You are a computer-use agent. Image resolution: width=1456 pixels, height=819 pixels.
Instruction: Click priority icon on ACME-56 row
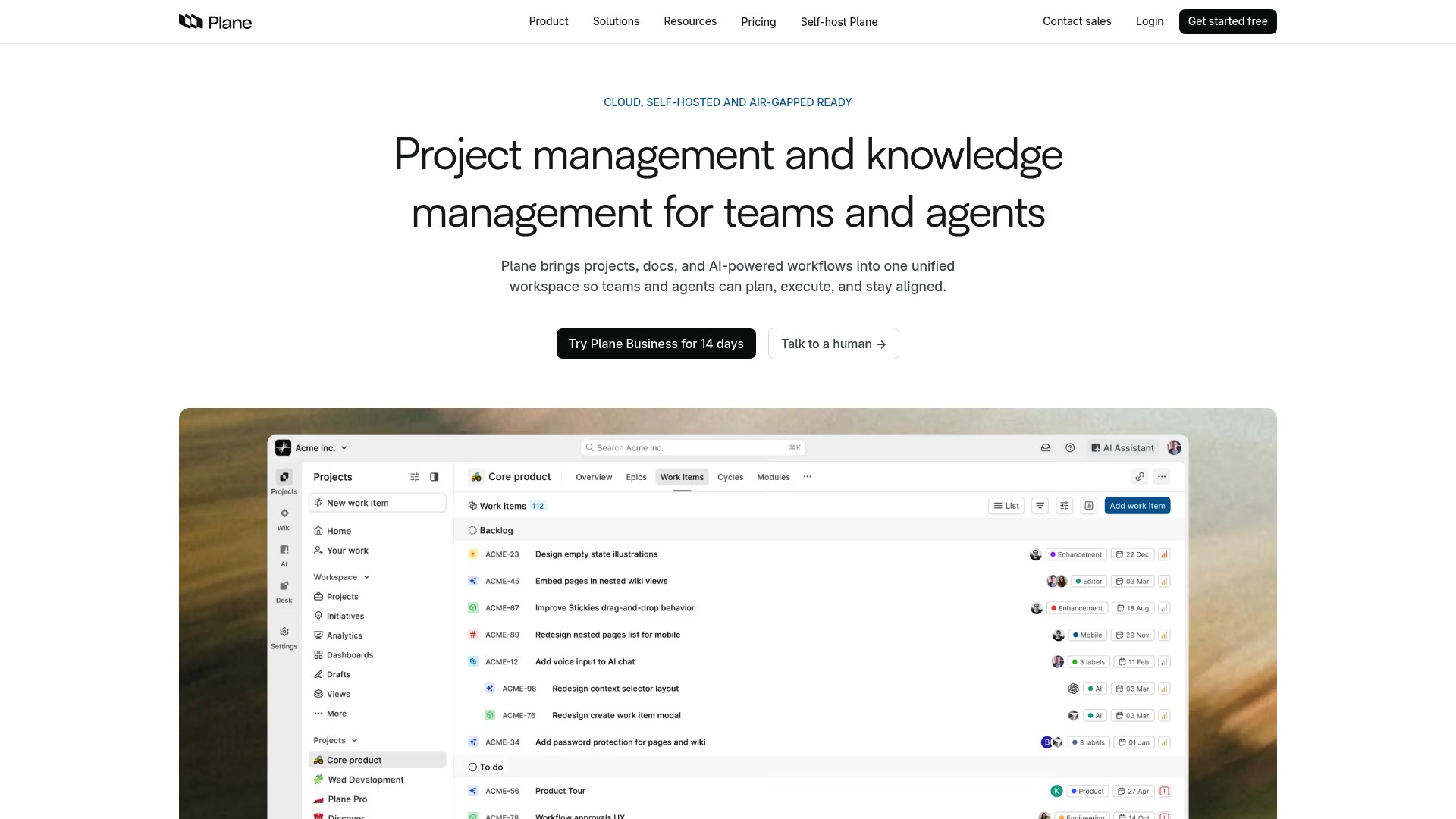pyautogui.click(x=1164, y=791)
